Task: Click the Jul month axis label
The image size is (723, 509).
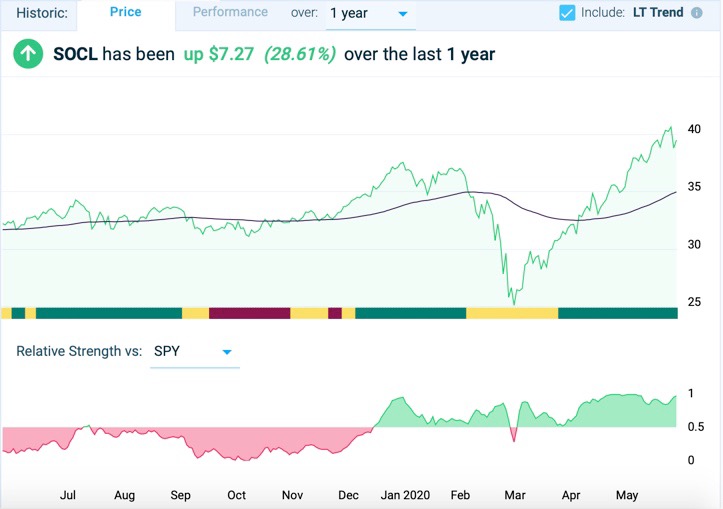Action: click(69, 494)
